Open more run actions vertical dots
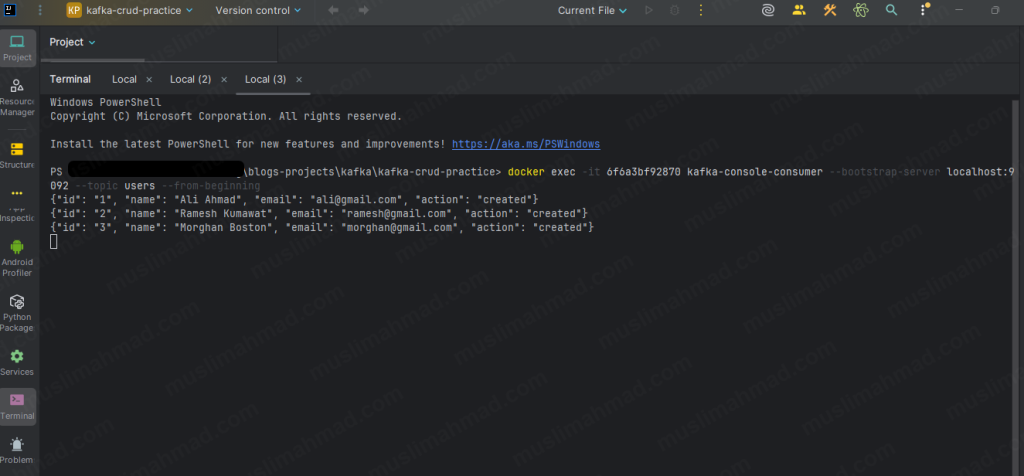The width and height of the screenshot is (1024, 476). pos(701,10)
